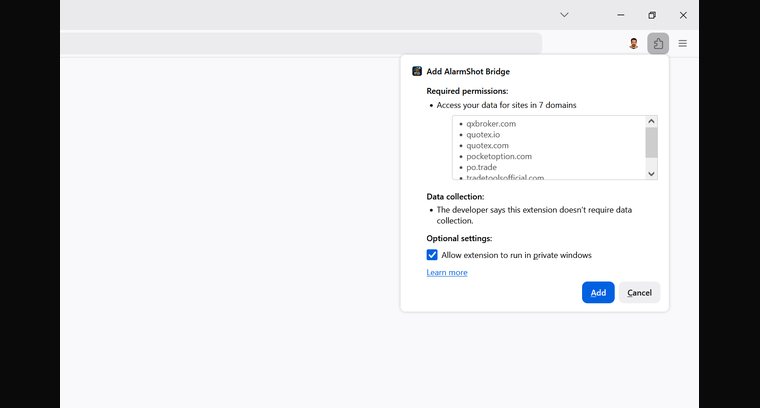The width and height of the screenshot is (760, 408).
Task: Click the Required permissions heading
Action: [x=467, y=91]
